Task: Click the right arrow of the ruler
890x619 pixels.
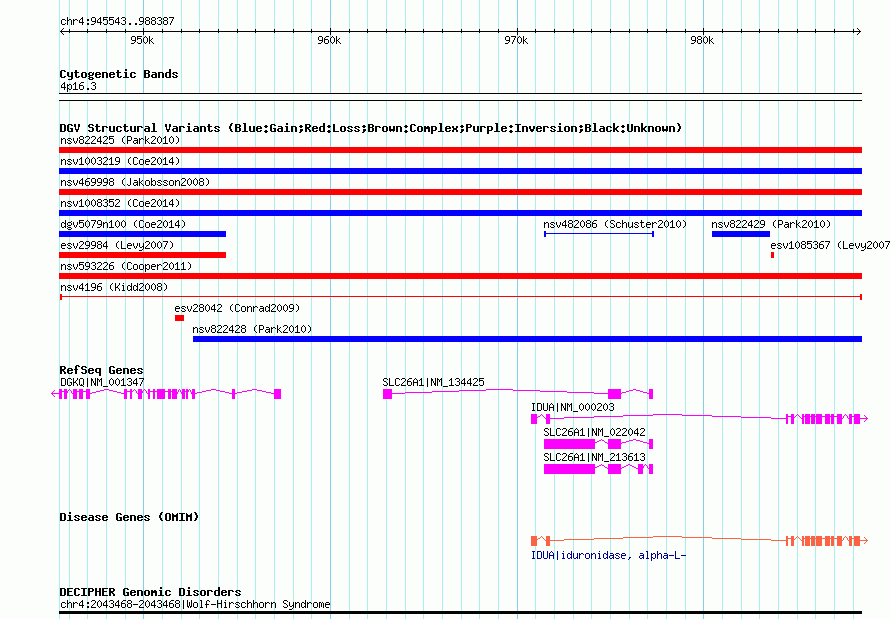Action: pyautogui.click(x=858, y=31)
